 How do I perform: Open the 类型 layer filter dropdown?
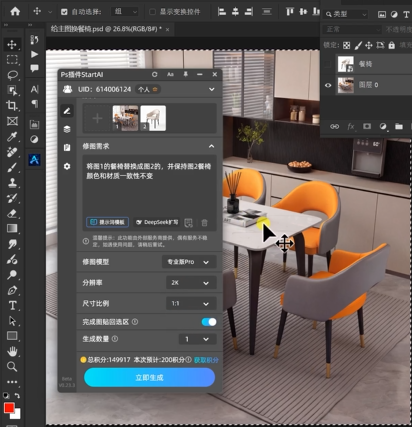(x=346, y=14)
